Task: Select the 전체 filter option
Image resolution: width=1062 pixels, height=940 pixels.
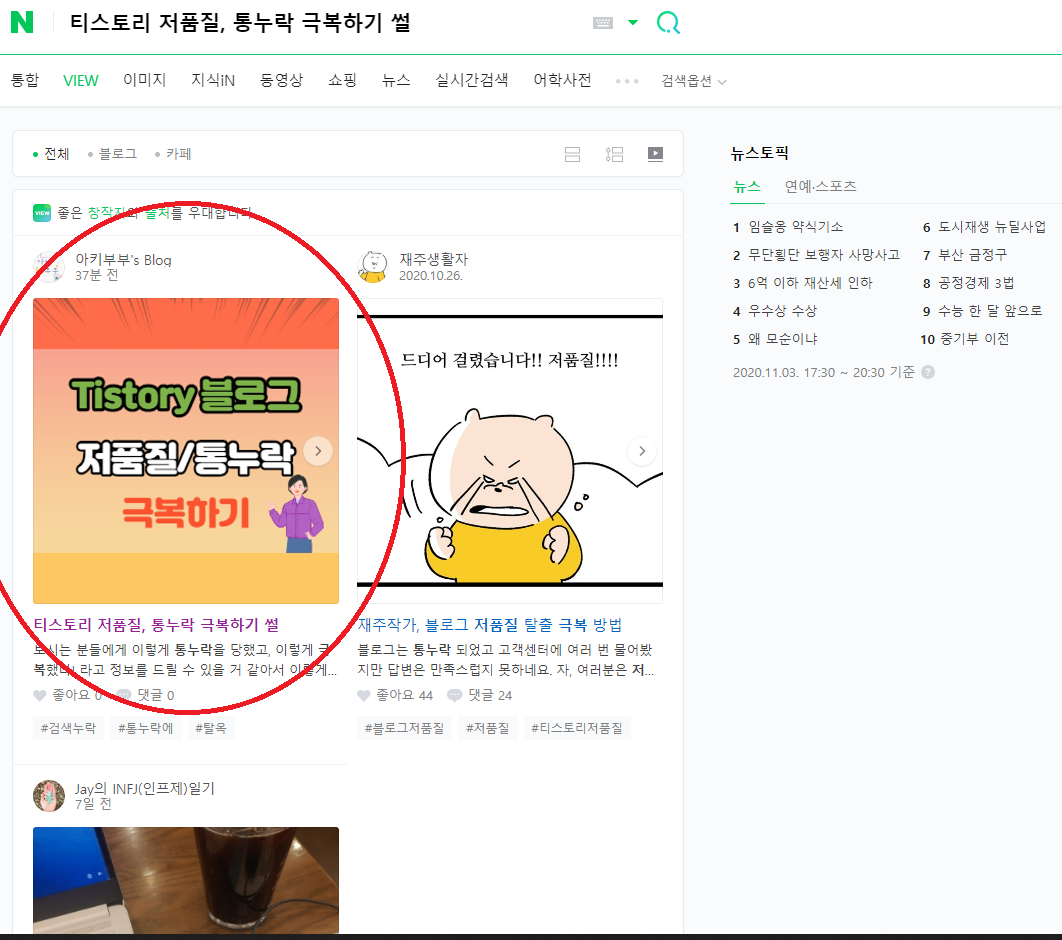Action: [51, 154]
